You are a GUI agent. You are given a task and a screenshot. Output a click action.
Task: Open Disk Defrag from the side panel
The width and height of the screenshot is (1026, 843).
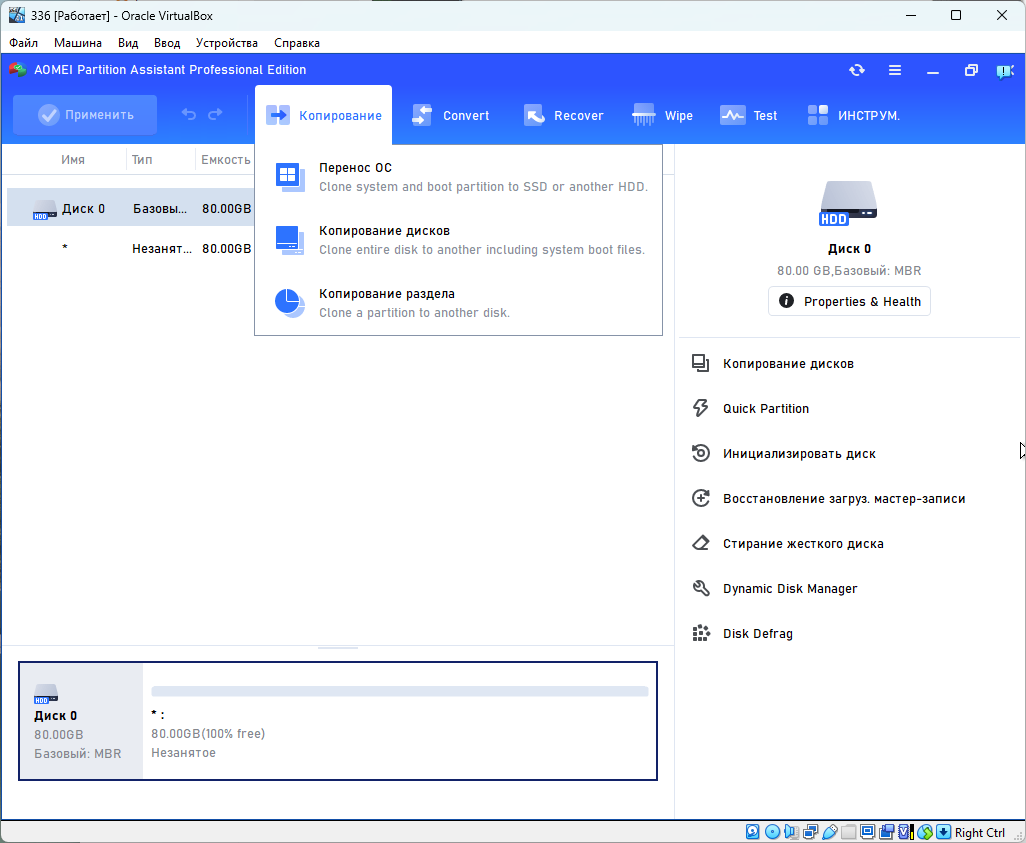[x=757, y=634]
